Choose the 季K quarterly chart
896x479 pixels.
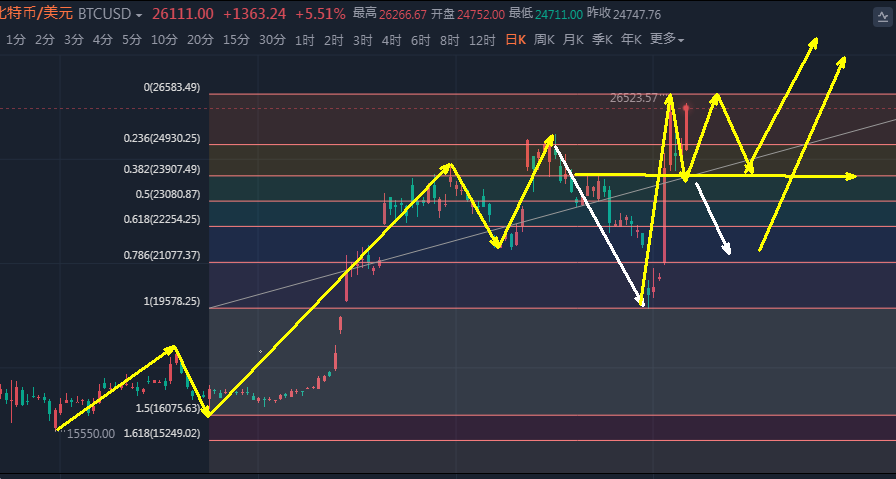tap(602, 39)
